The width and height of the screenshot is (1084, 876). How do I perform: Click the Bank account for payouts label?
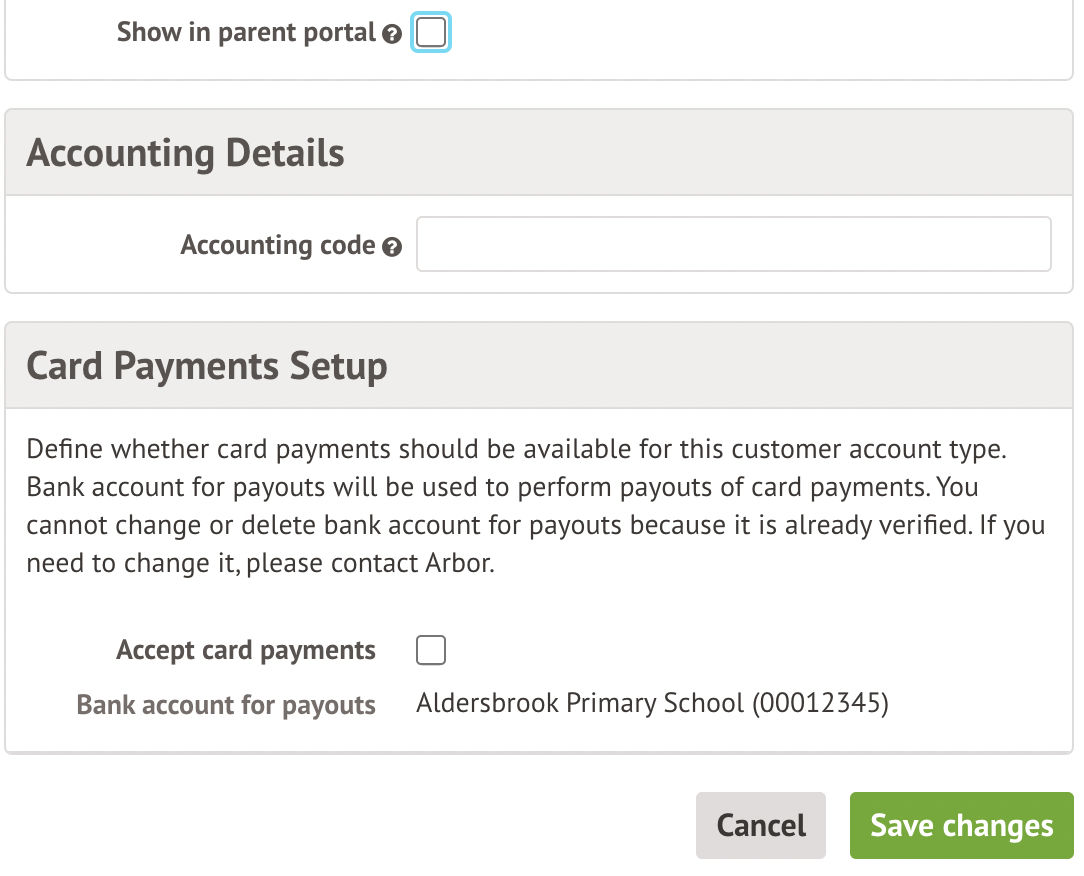tap(226, 705)
